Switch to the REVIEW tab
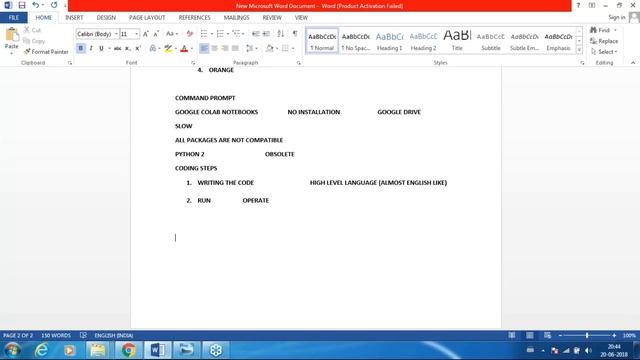640x360 pixels. point(272,18)
